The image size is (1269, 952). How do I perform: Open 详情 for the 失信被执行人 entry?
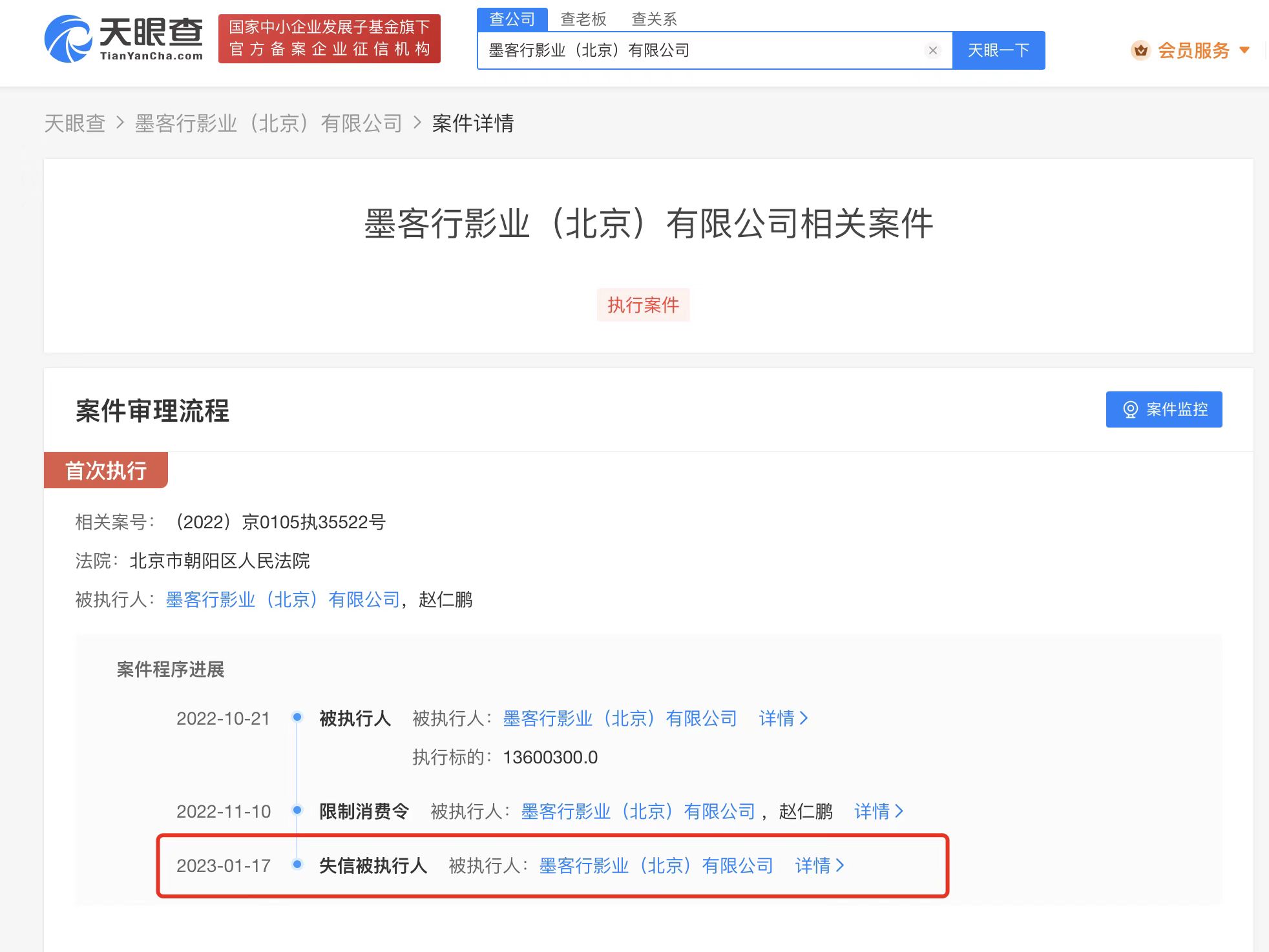819,865
